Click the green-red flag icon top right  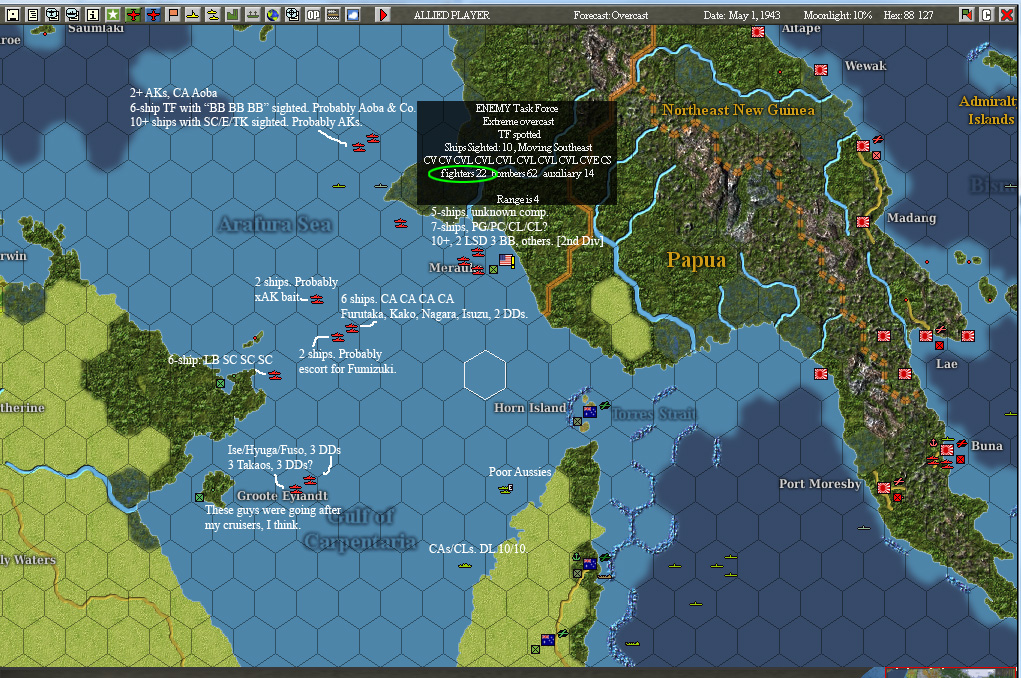point(966,14)
